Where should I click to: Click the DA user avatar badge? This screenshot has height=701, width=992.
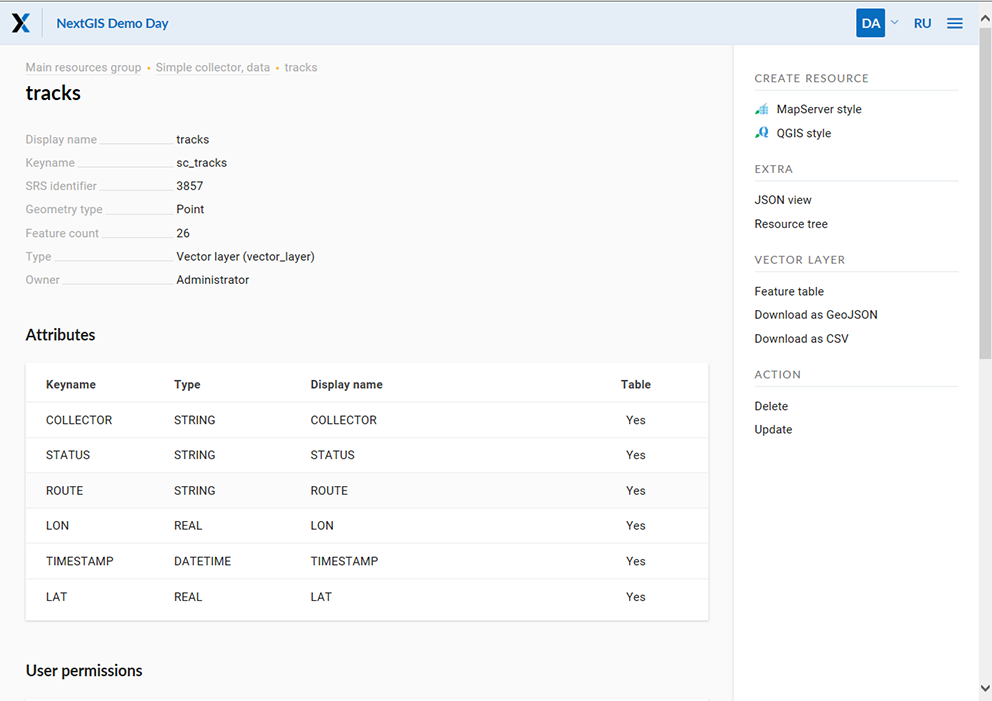[x=871, y=22]
